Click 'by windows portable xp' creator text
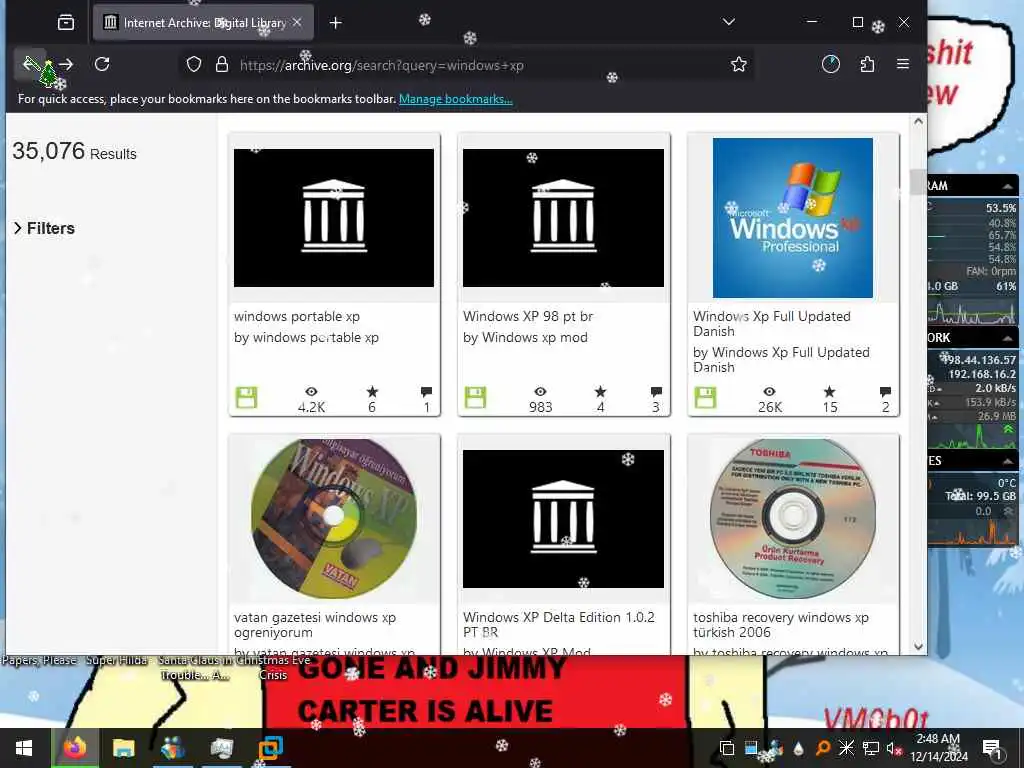The height and width of the screenshot is (768, 1024). tap(306, 337)
